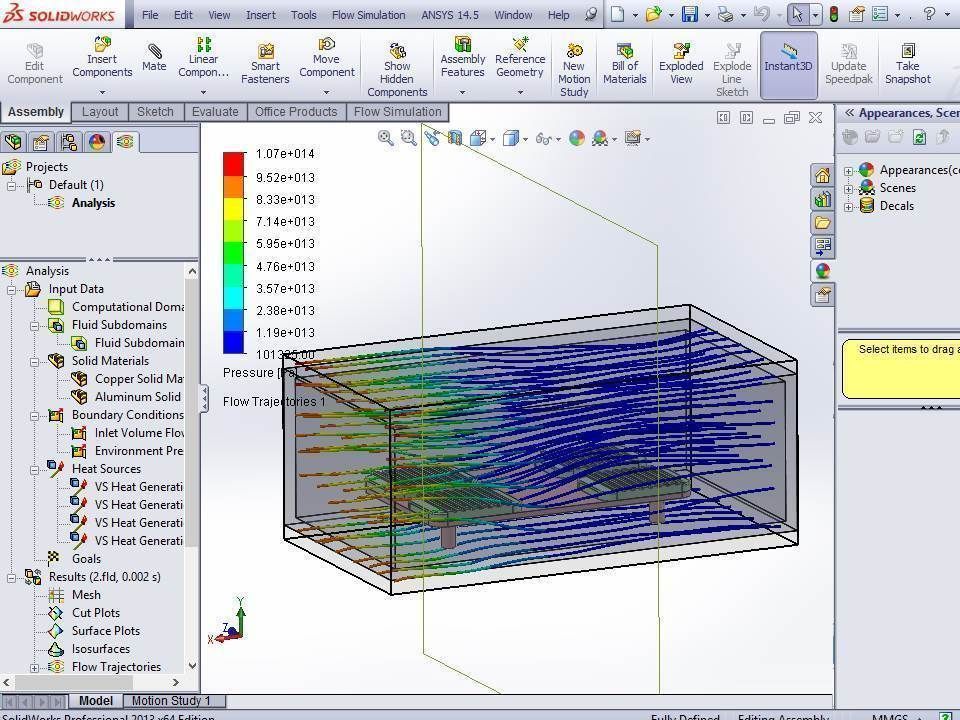The height and width of the screenshot is (720, 960).
Task: Select Inlet Volume Flow boundary condition
Action: (x=127, y=433)
